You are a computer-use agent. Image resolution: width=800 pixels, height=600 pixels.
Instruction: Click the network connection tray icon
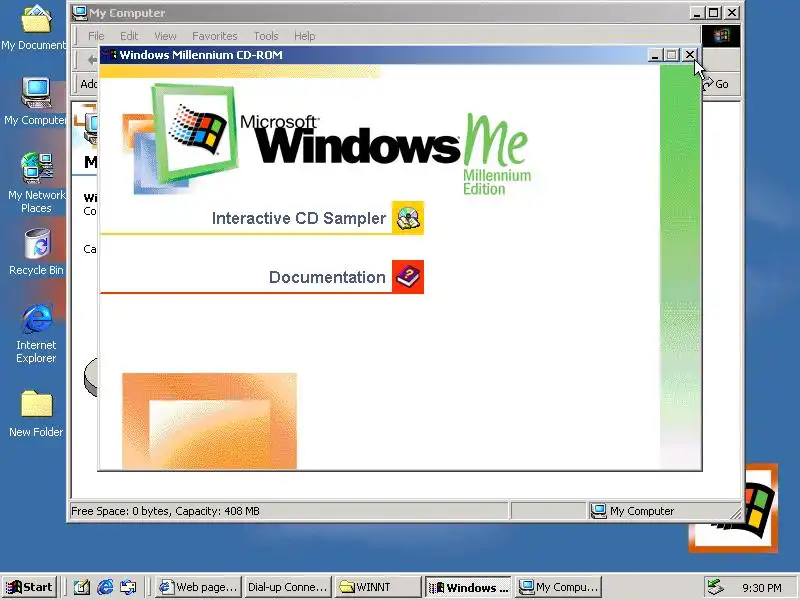click(x=715, y=587)
